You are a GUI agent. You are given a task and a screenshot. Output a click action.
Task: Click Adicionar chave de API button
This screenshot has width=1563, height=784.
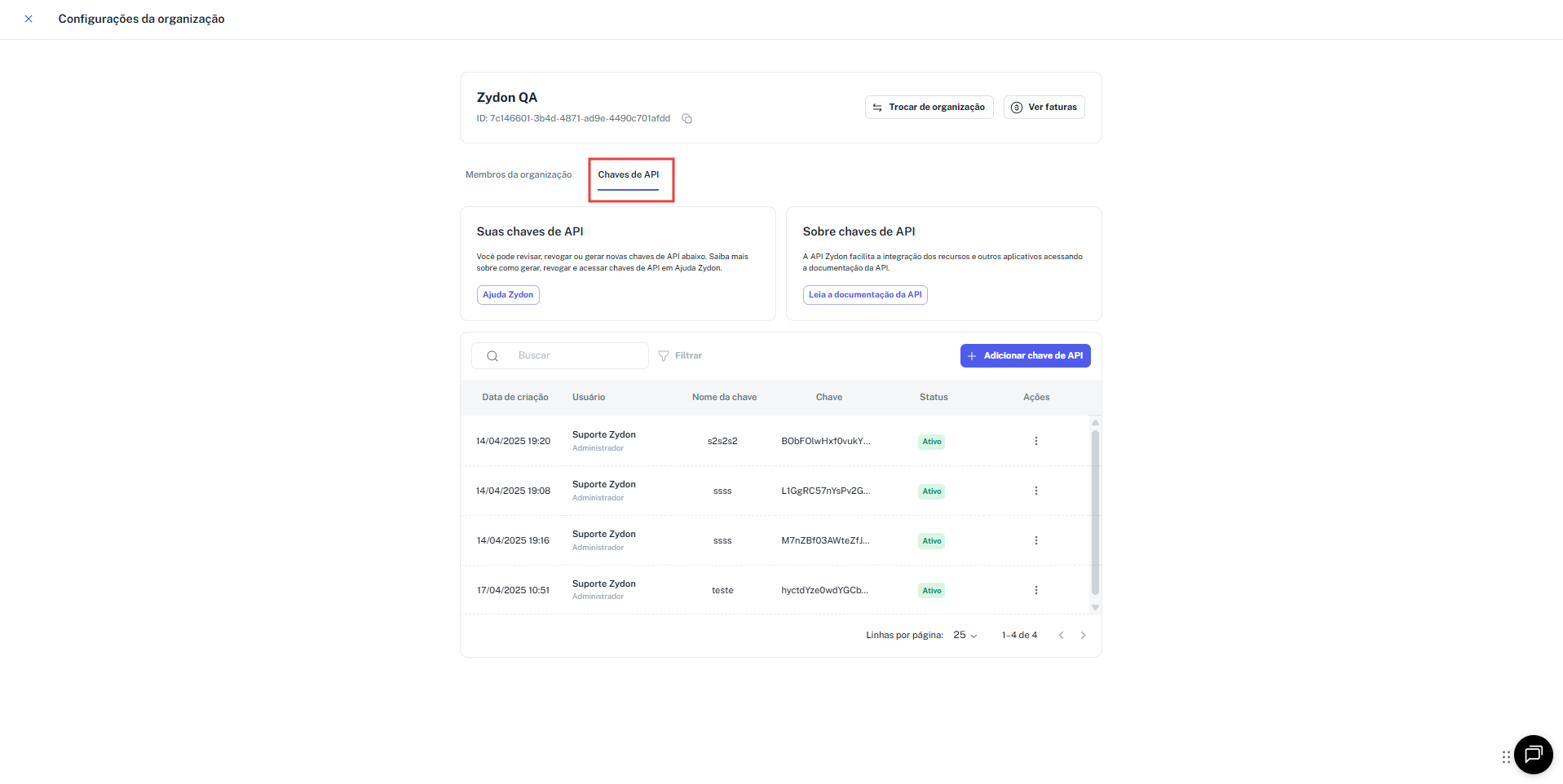click(x=1025, y=356)
